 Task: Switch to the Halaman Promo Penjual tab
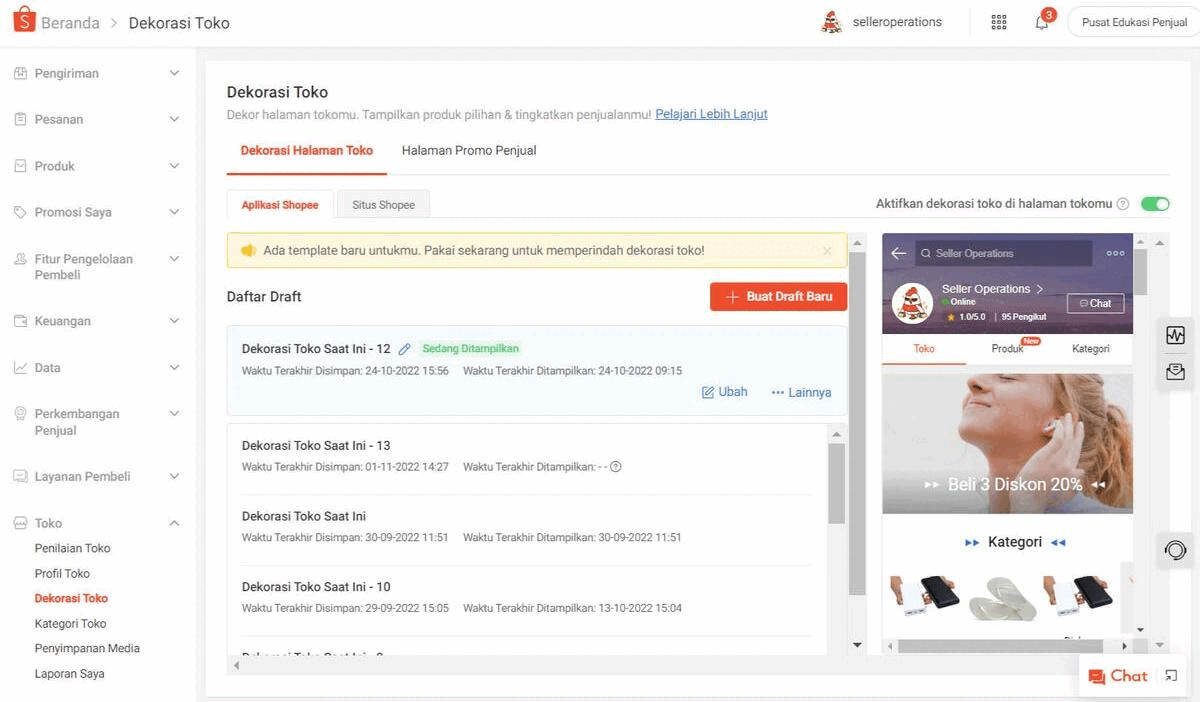point(469,150)
